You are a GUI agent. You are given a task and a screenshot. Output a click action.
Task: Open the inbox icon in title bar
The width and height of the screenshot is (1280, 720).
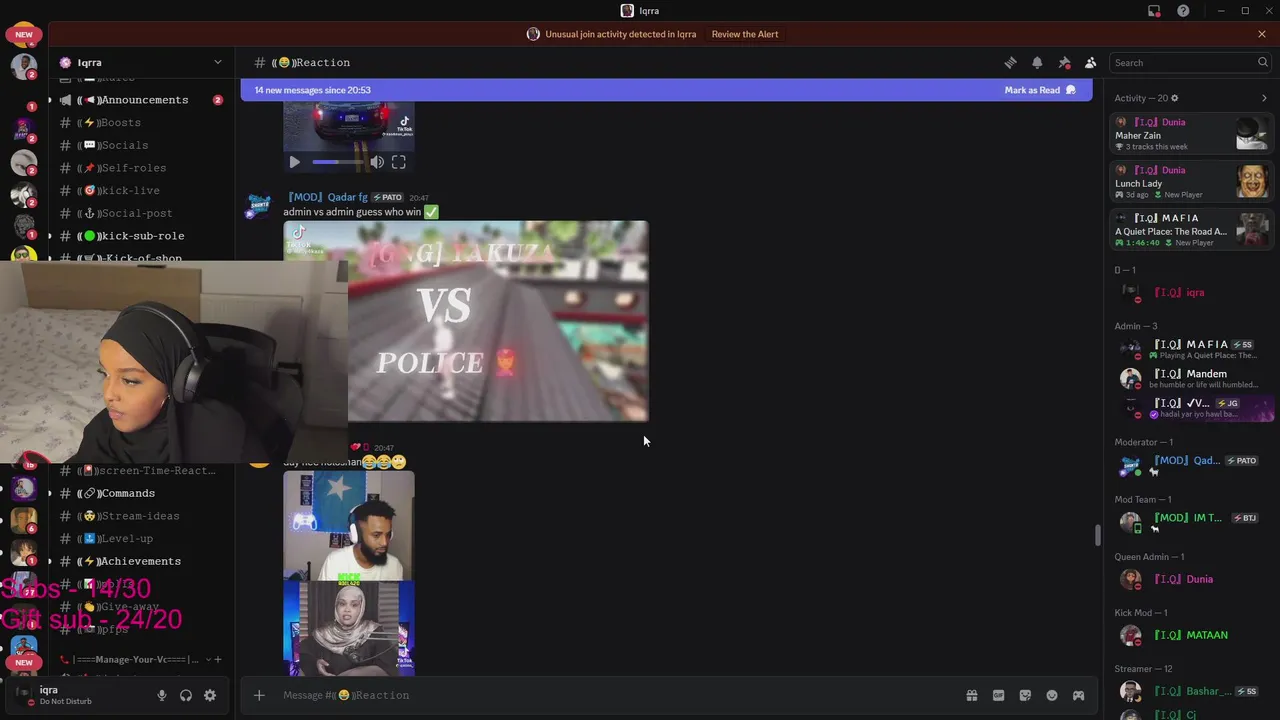[1154, 11]
